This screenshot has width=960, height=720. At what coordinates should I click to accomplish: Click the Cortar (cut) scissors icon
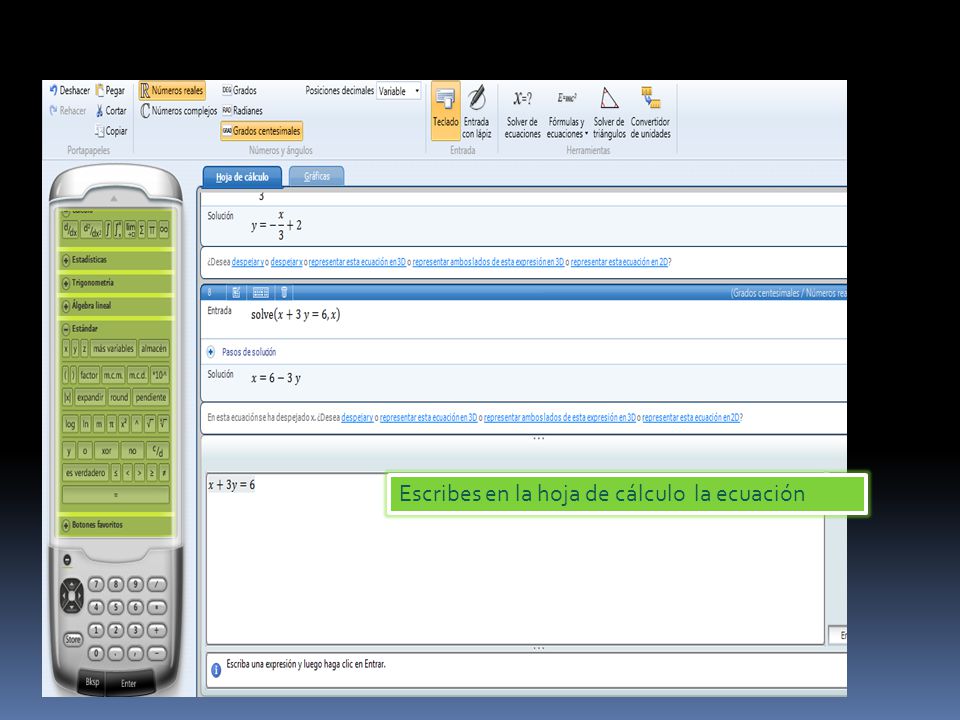100,111
